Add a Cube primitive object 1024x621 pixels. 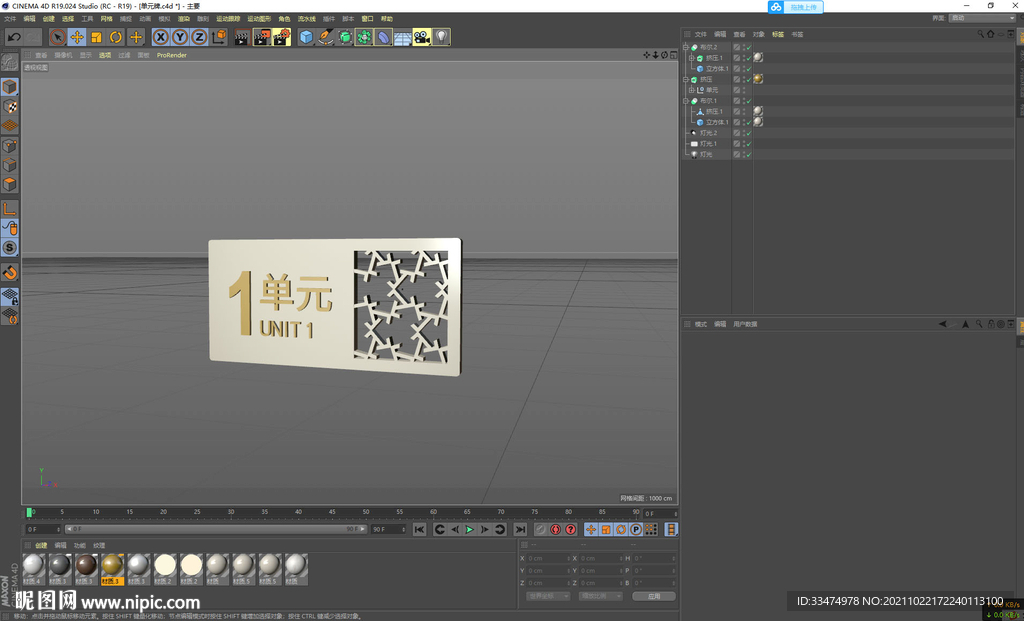(306, 37)
